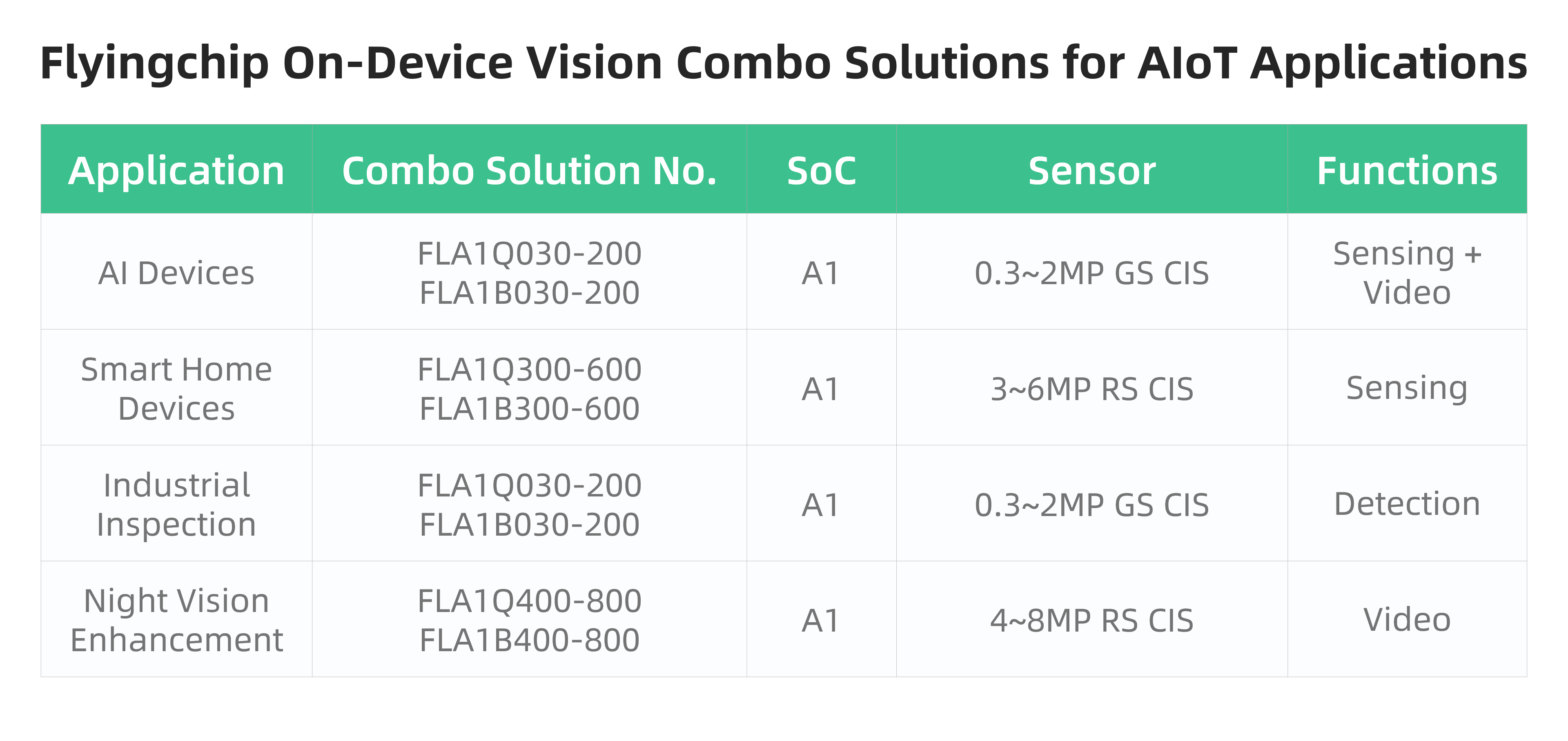1568x741 pixels.
Task: Click the Flyingchip On-Device Vision title
Action: pyautogui.click(x=784, y=63)
